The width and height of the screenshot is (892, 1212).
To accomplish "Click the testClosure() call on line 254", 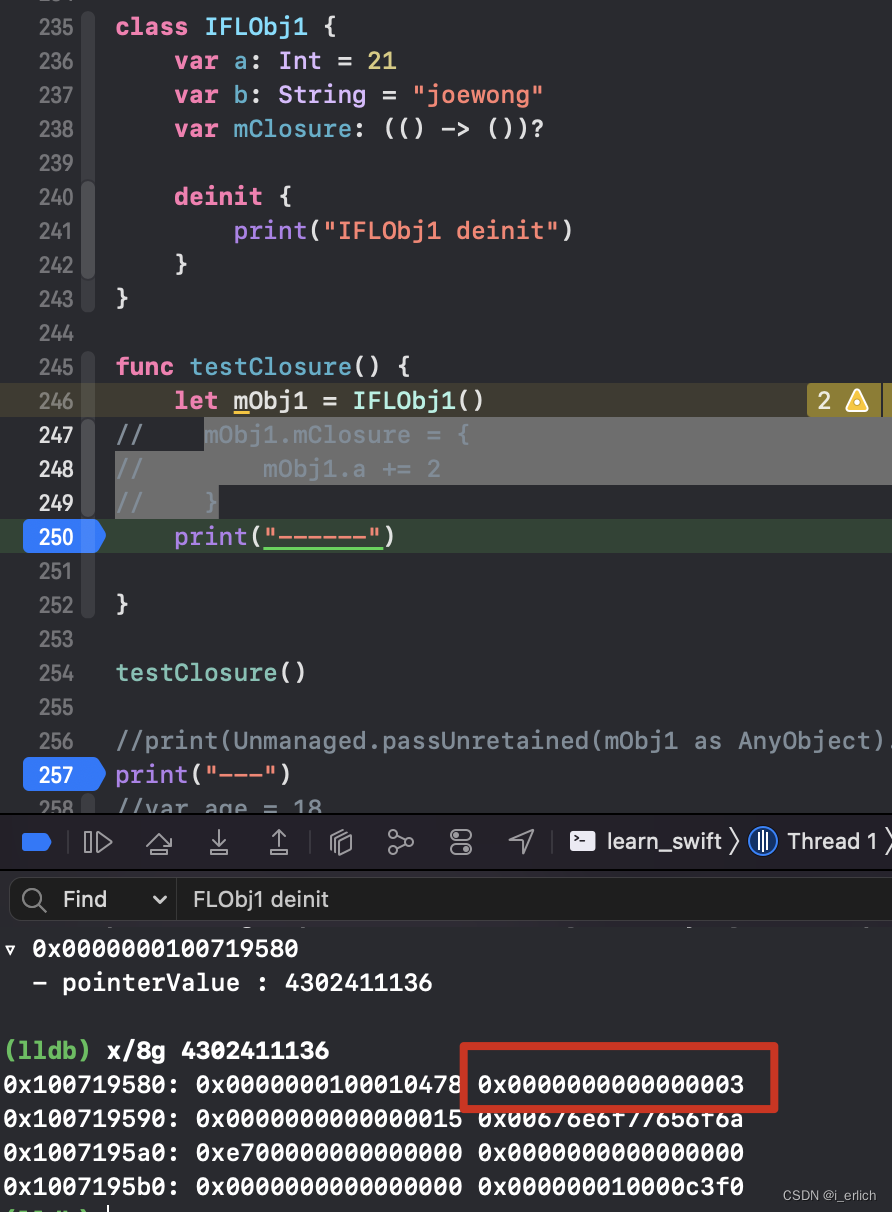I will (x=211, y=673).
